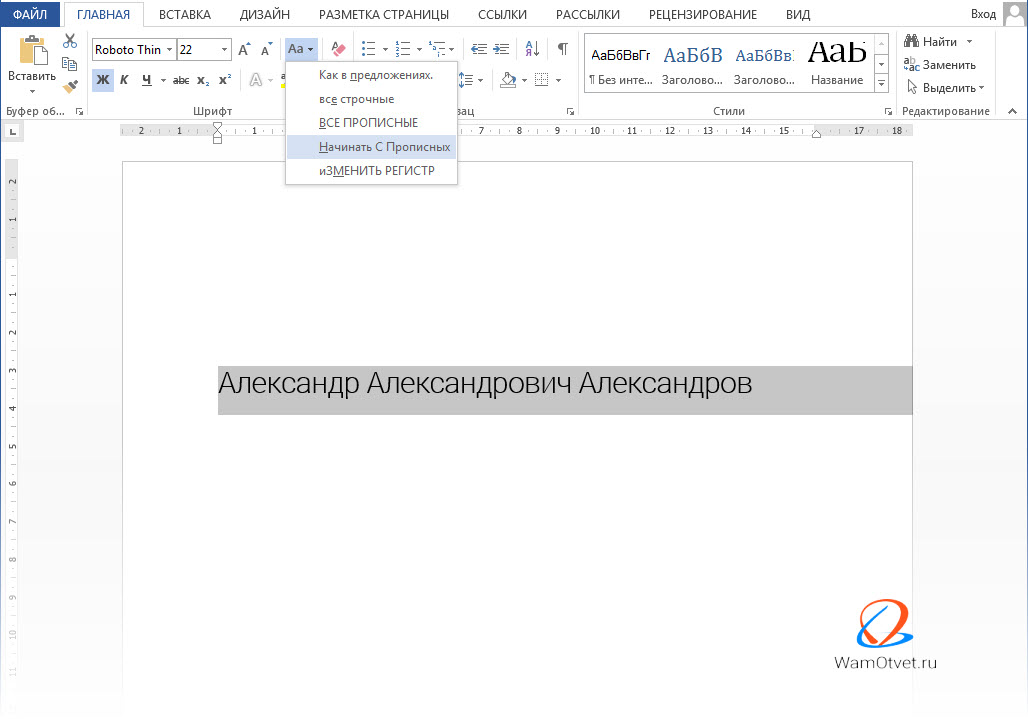
Task: Click the Clear Formatting eraser icon
Action: 337,49
